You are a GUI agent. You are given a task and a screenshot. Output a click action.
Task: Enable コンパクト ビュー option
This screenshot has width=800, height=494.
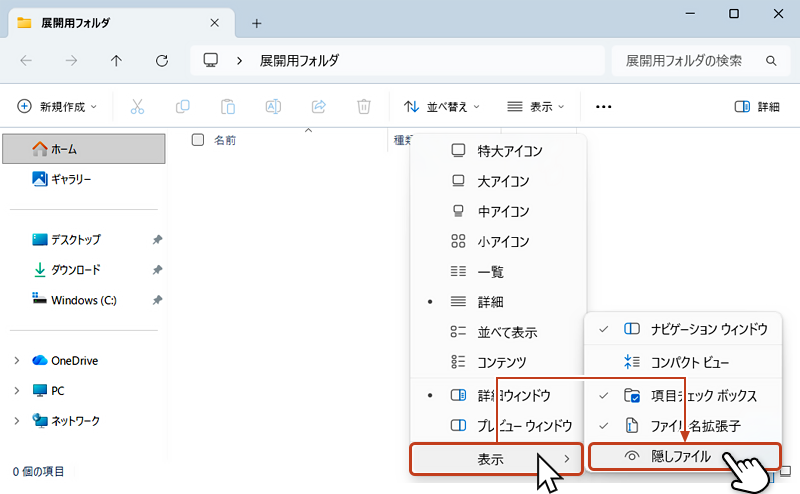(683, 362)
